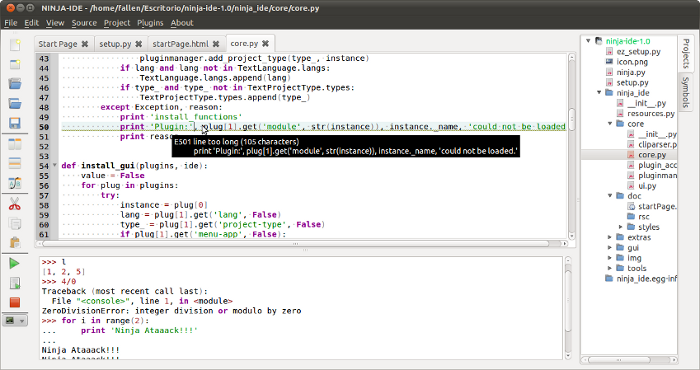This screenshot has width=700, height=370.
Task: Open the About menu
Action: coord(182,23)
